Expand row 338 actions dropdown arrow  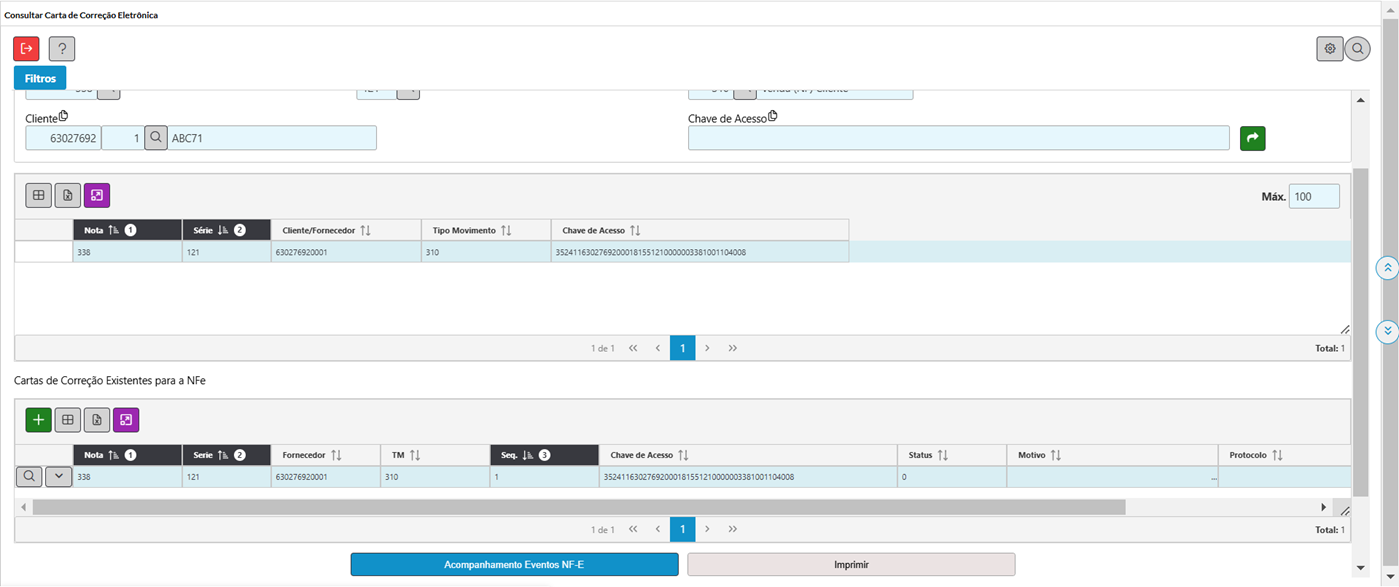[x=59, y=477]
